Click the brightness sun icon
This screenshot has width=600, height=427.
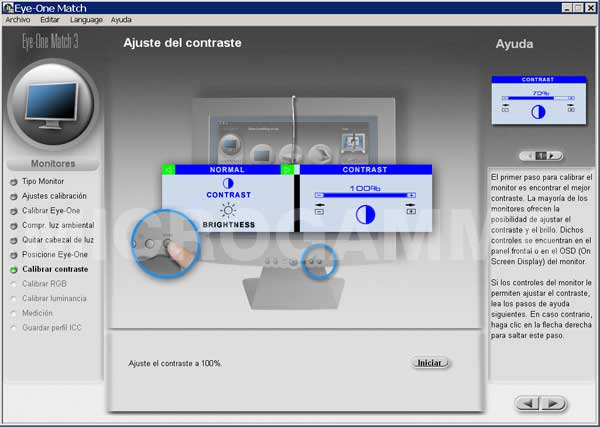[228, 210]
